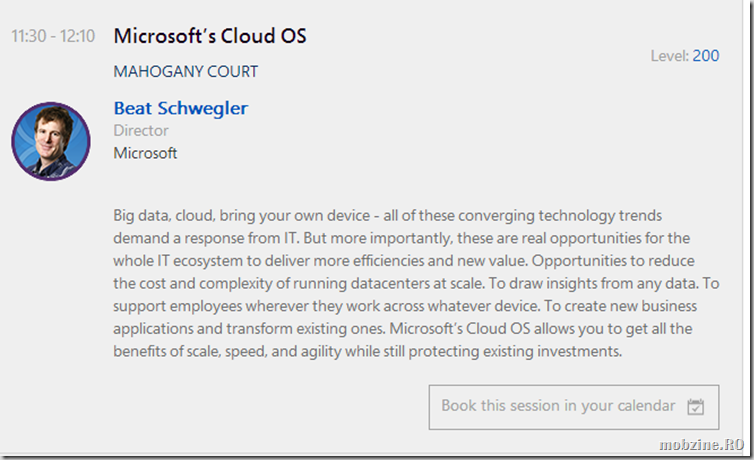This screenshot has width=754, height=460.
Task: Click the 200 level link
Action: (705, 56)
